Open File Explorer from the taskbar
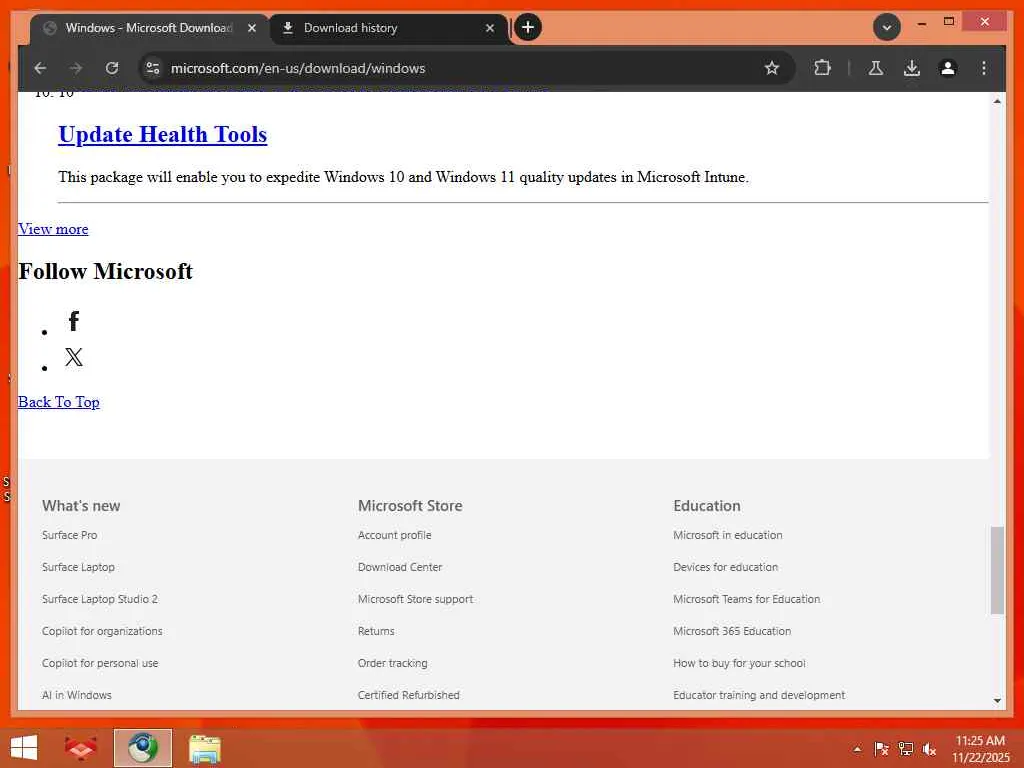 tap(205, 748)
